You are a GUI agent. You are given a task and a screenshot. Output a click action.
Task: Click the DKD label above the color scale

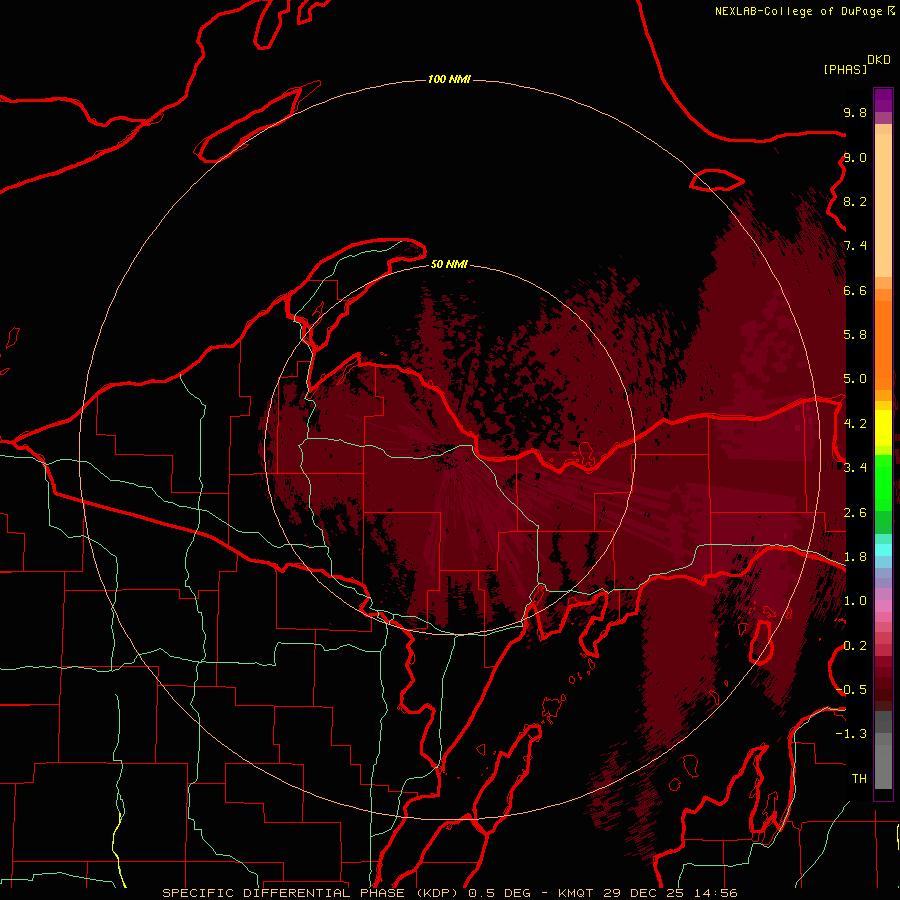(879, 60)
